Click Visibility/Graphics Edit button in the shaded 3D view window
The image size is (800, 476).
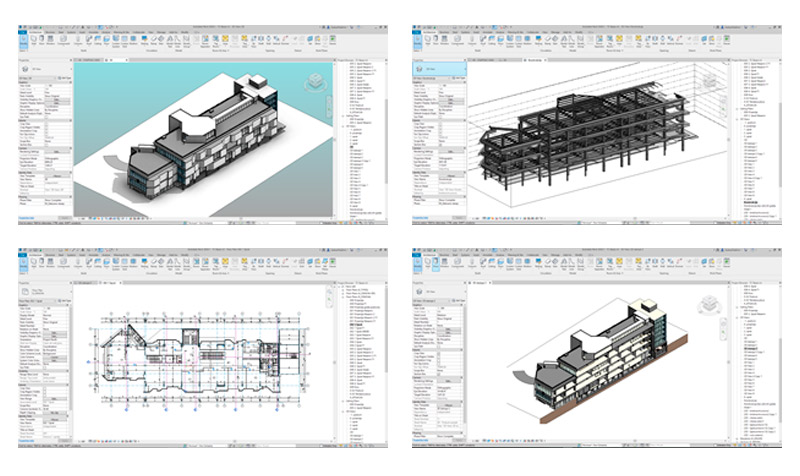pos(57,99)
